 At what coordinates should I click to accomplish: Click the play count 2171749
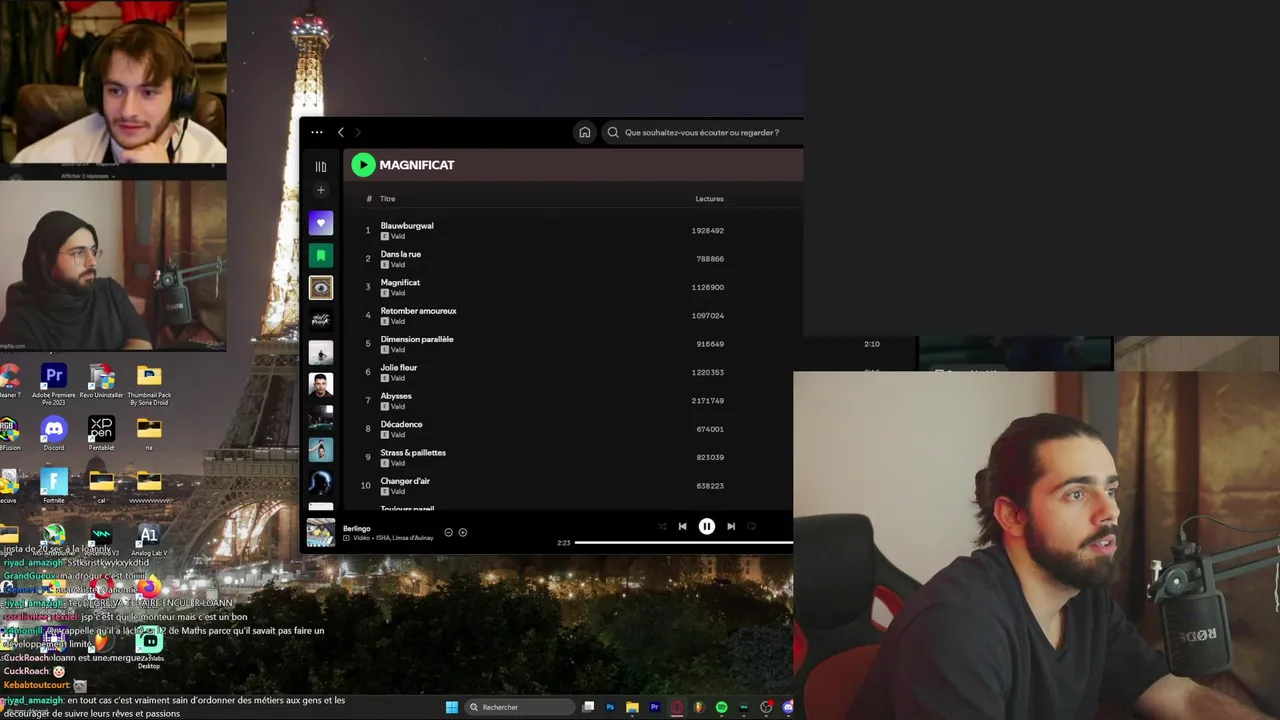click(x=708, y=401)
